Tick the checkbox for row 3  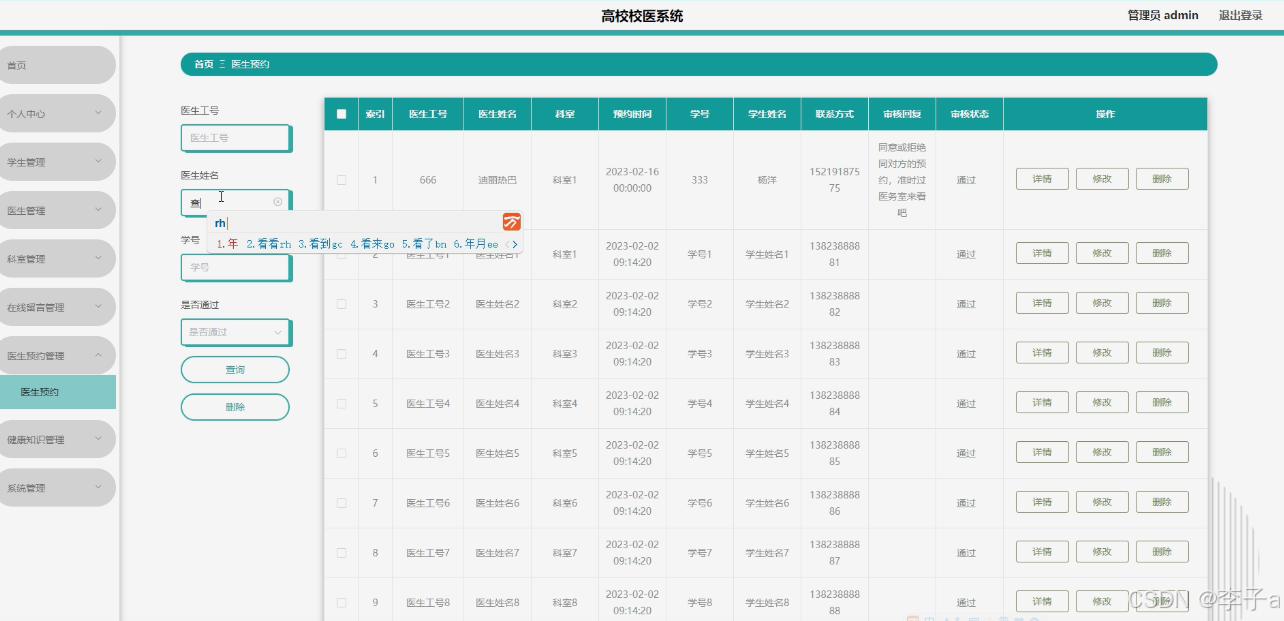pos(341,304)
